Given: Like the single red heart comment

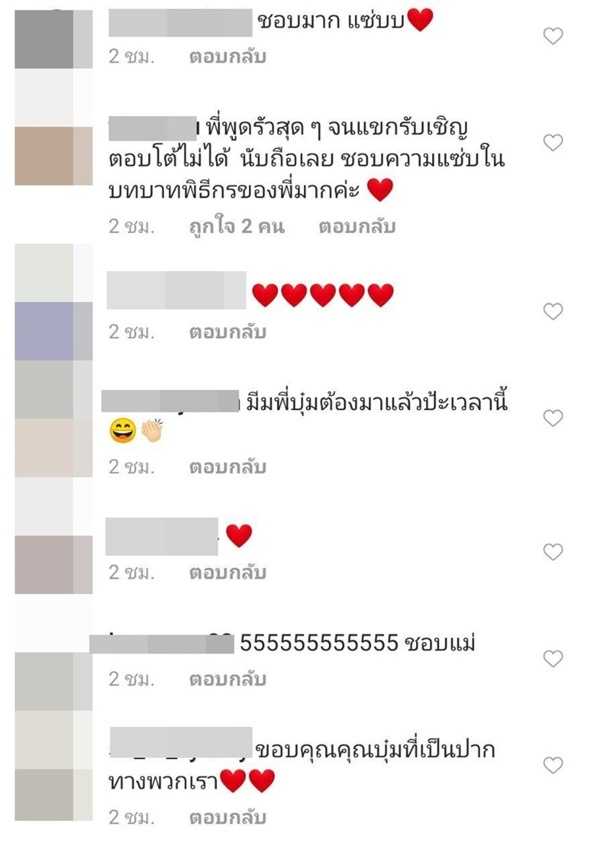Looking at the screenshot, I should pos(553,552).
